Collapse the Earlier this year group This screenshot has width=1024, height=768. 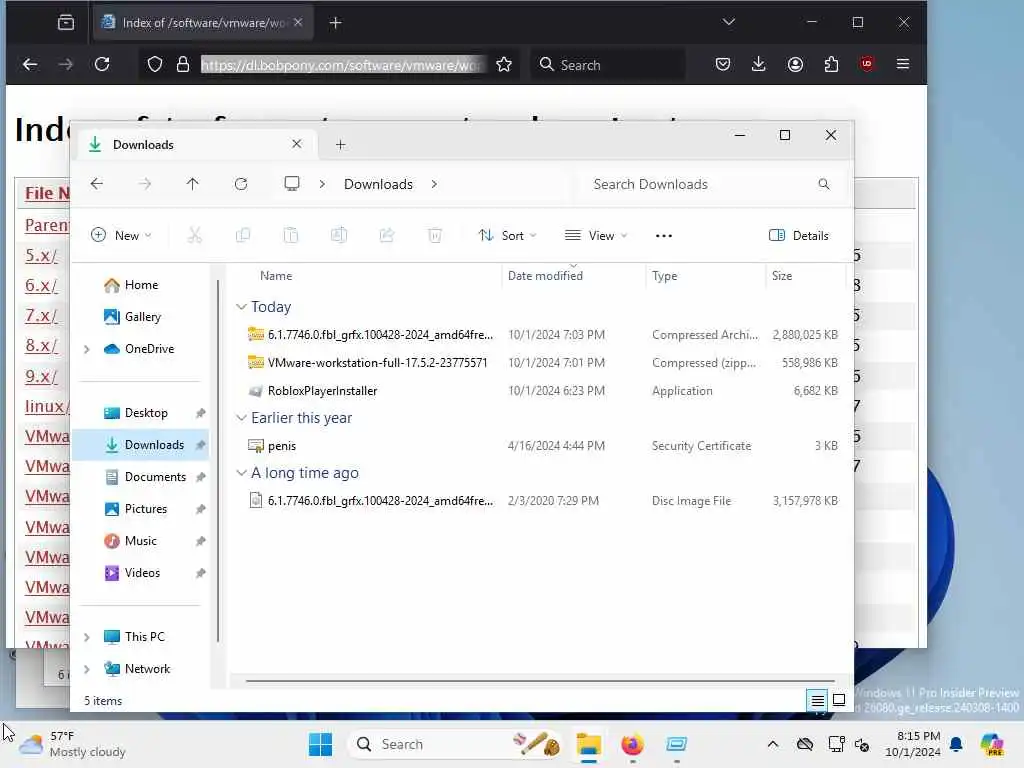(x=241, y=417)
